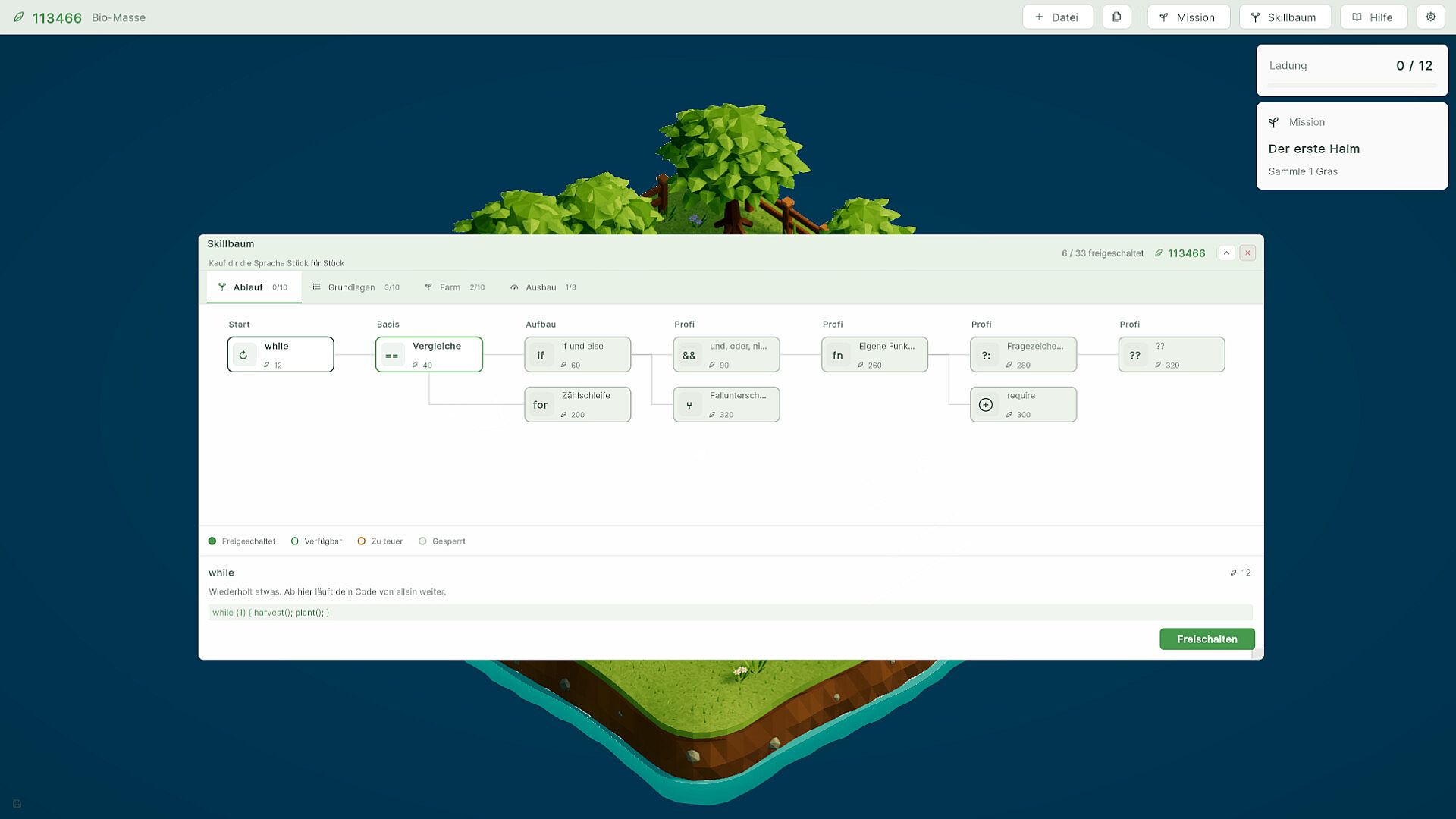Select the Fallunterscheidung skill node
The width and height of the screenshot is (1456, 819).
click(726, 404)
